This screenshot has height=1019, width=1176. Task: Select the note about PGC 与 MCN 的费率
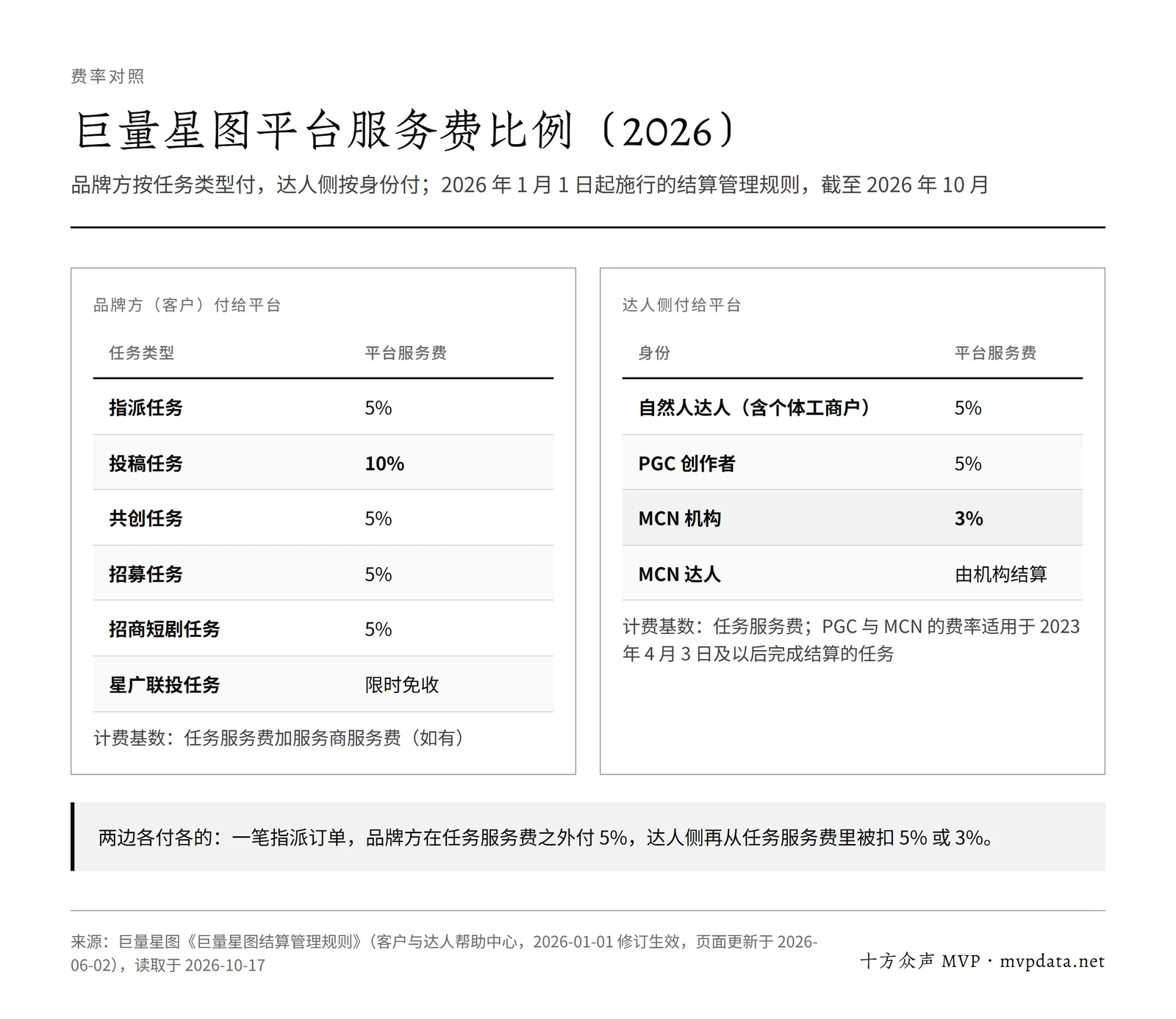pyautogui.click(x=851, y=640)
